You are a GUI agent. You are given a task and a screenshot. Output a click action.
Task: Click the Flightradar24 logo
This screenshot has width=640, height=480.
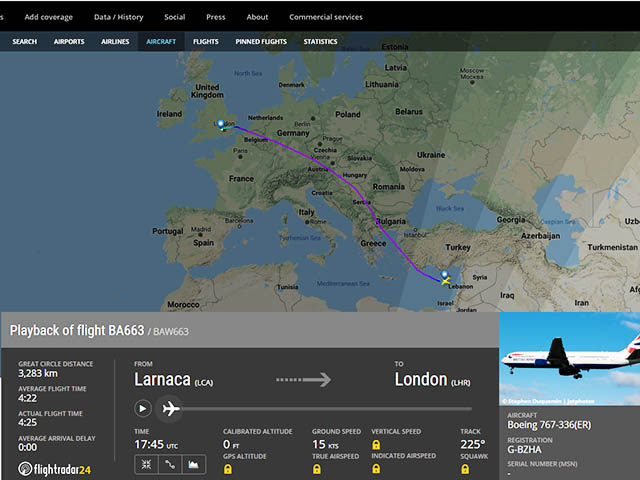tap(54, 469)
